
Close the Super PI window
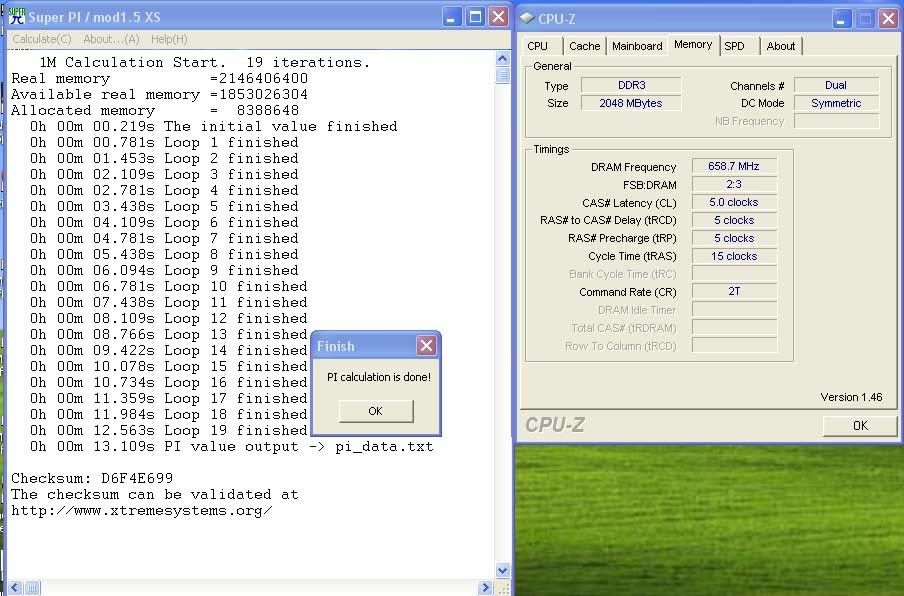pyautogui.click(x=498, y=17)
